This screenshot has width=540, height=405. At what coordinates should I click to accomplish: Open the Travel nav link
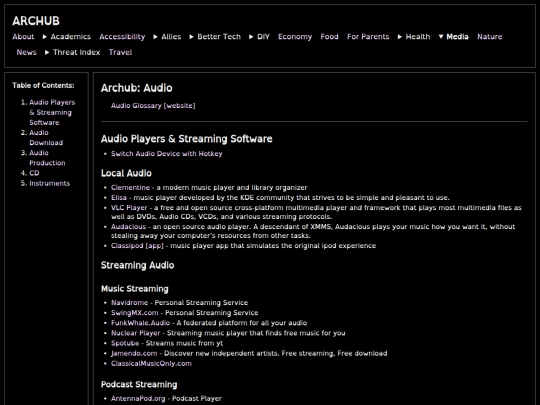[120, 52]
